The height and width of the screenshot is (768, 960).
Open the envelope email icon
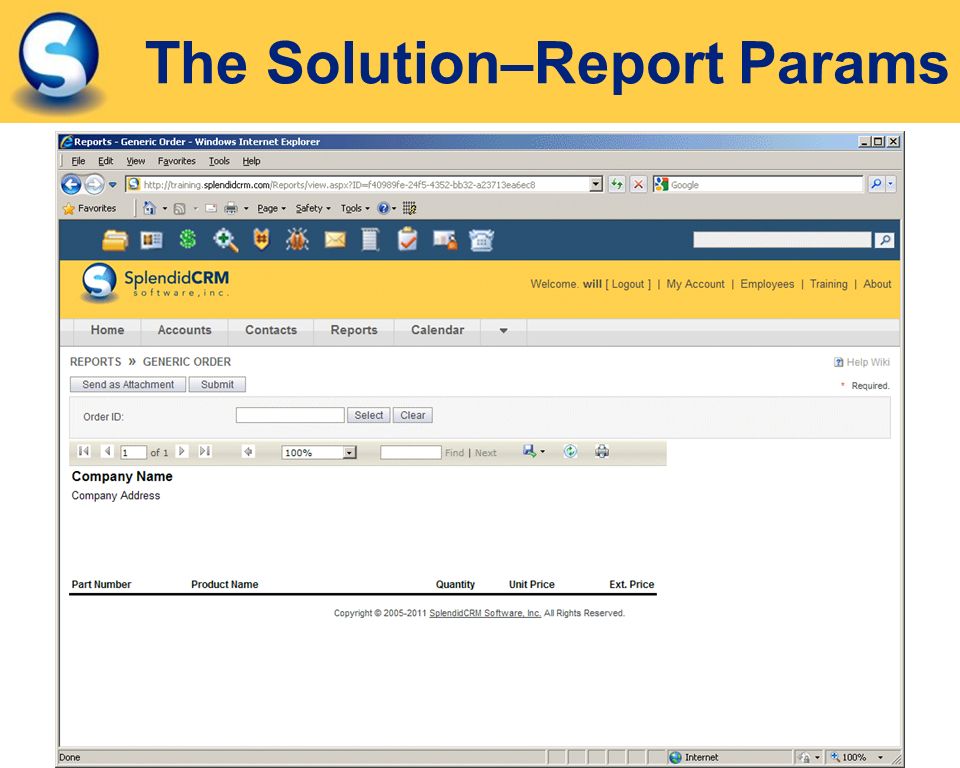pyautogui.click(x=335, y=239)
